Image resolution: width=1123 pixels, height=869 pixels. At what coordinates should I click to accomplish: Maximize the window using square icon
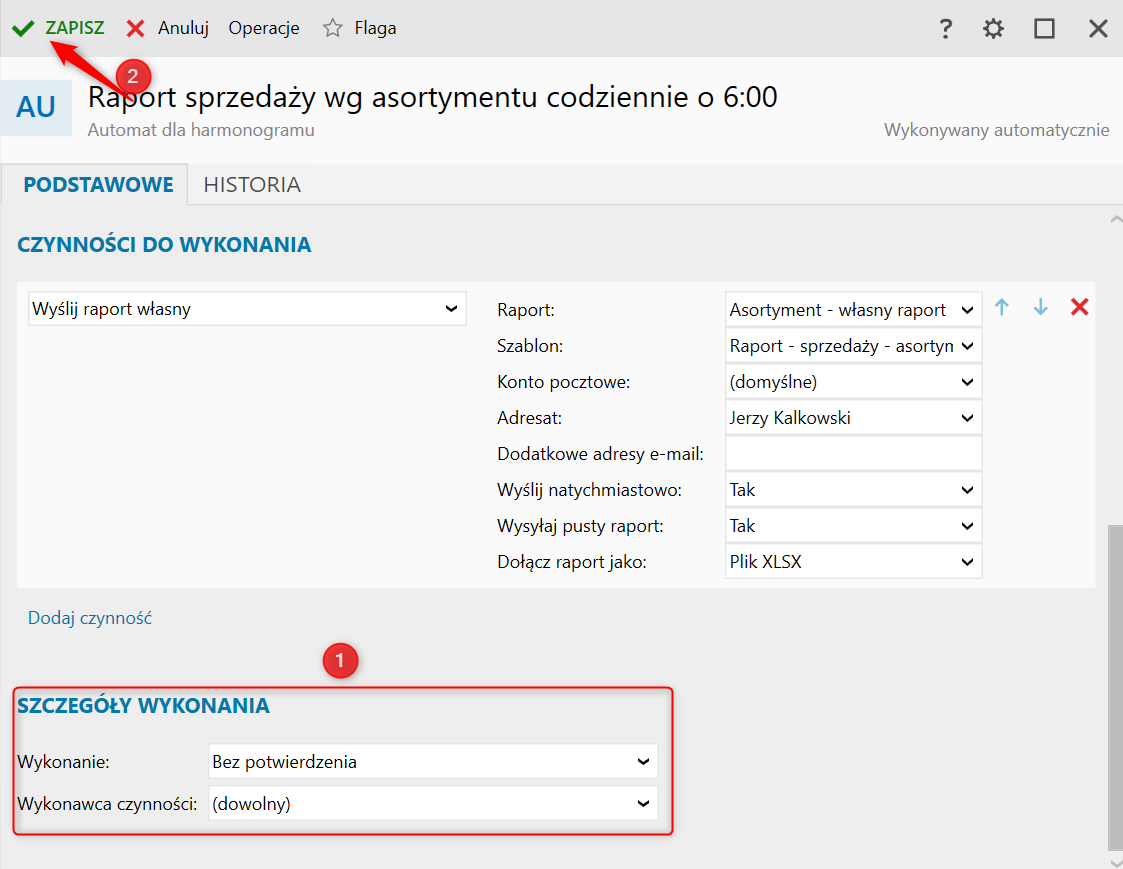(1044, 29)
